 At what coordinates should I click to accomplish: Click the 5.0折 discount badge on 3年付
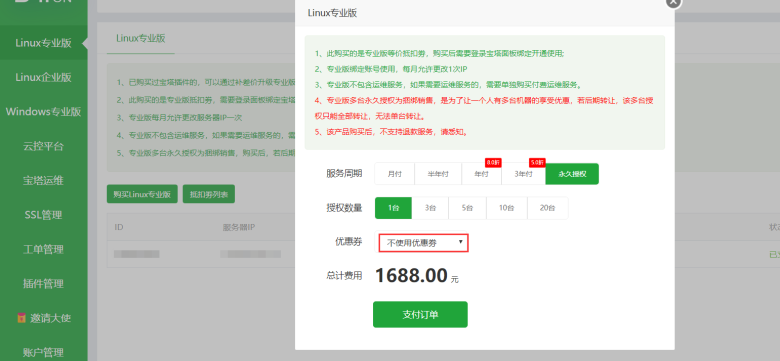537,162
